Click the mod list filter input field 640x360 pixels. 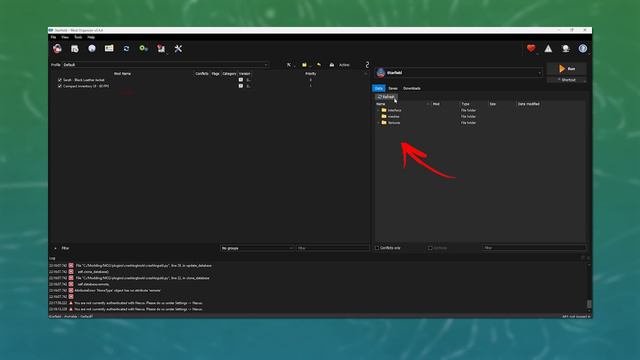pos(333,248)
